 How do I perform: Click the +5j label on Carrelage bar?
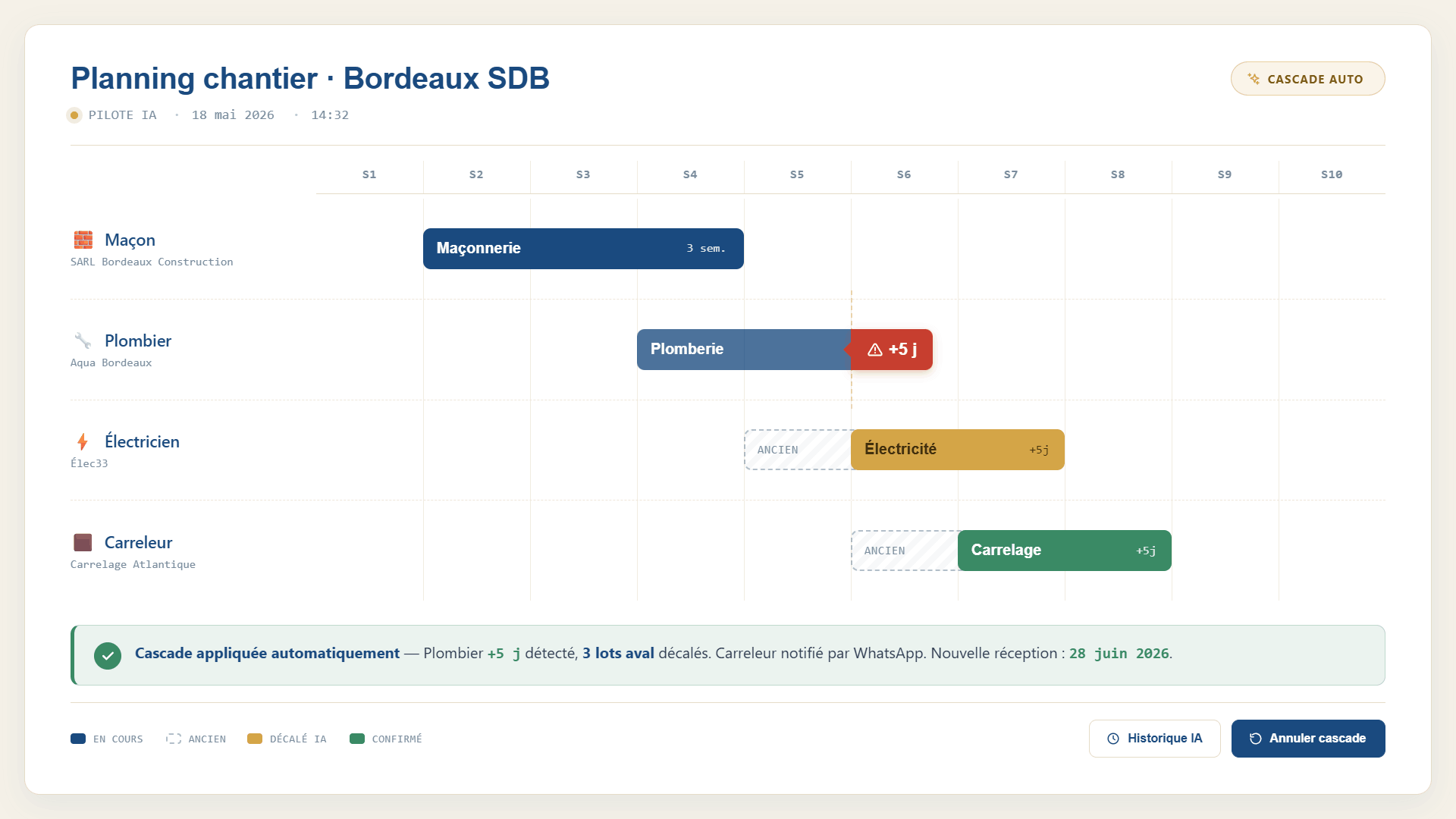(1146, 551)
